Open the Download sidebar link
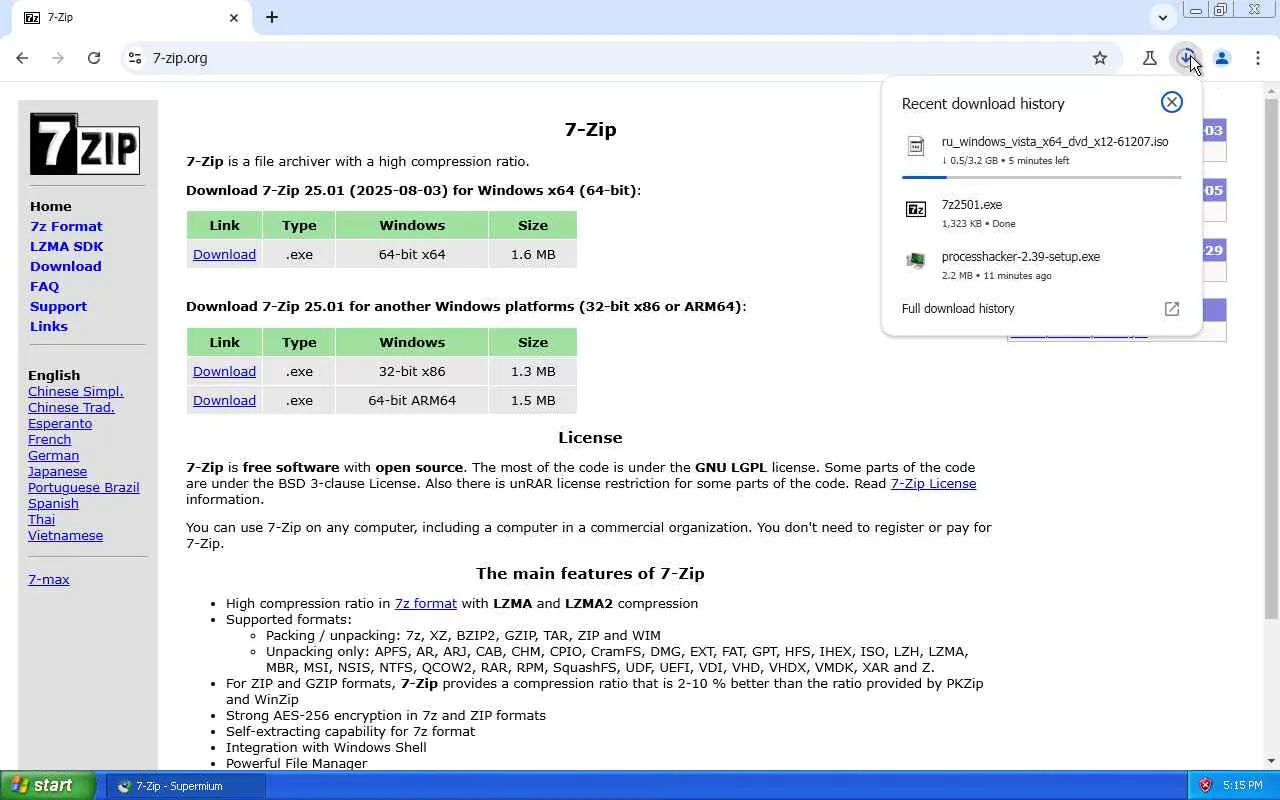Image resolution: width=1280 pixels, height=800 pixels. point(66,266)
